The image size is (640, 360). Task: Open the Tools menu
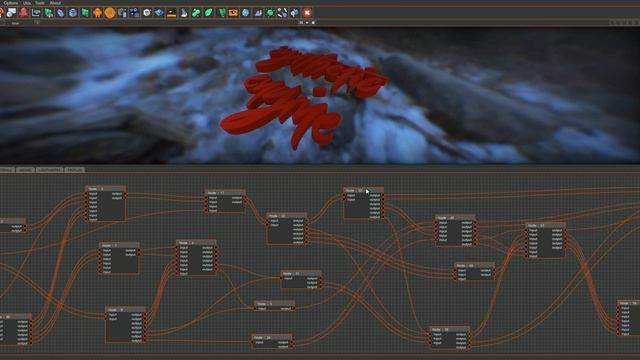[40, 2]
